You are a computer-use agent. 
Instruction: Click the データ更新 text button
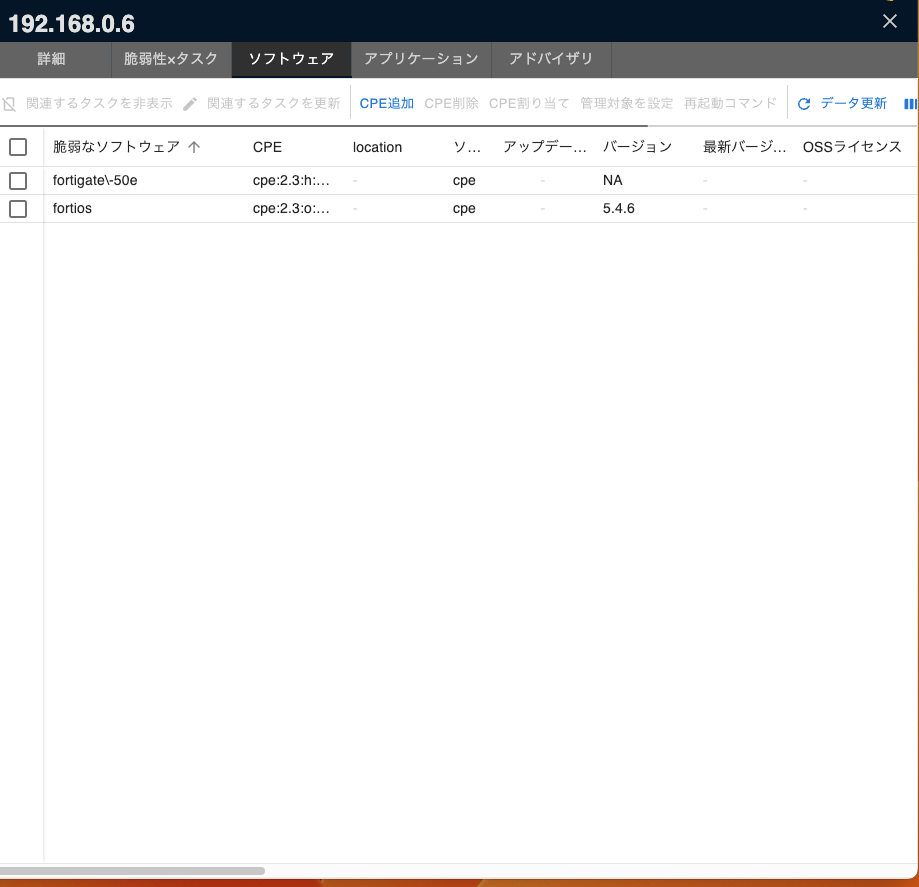click(x=853, y=104)
